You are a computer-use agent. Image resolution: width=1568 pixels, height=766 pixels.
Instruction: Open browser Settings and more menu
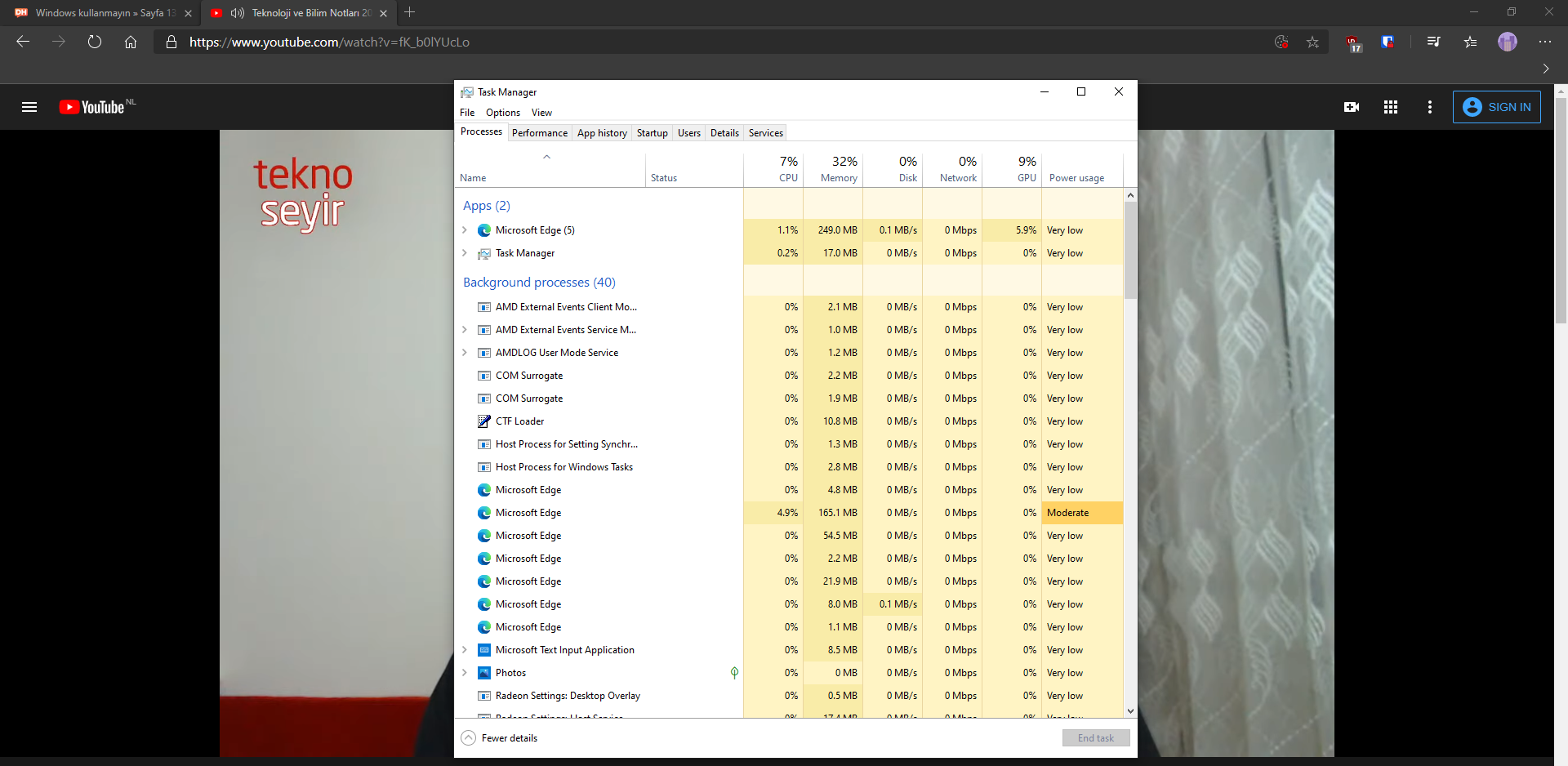(x=1544, y=42)
